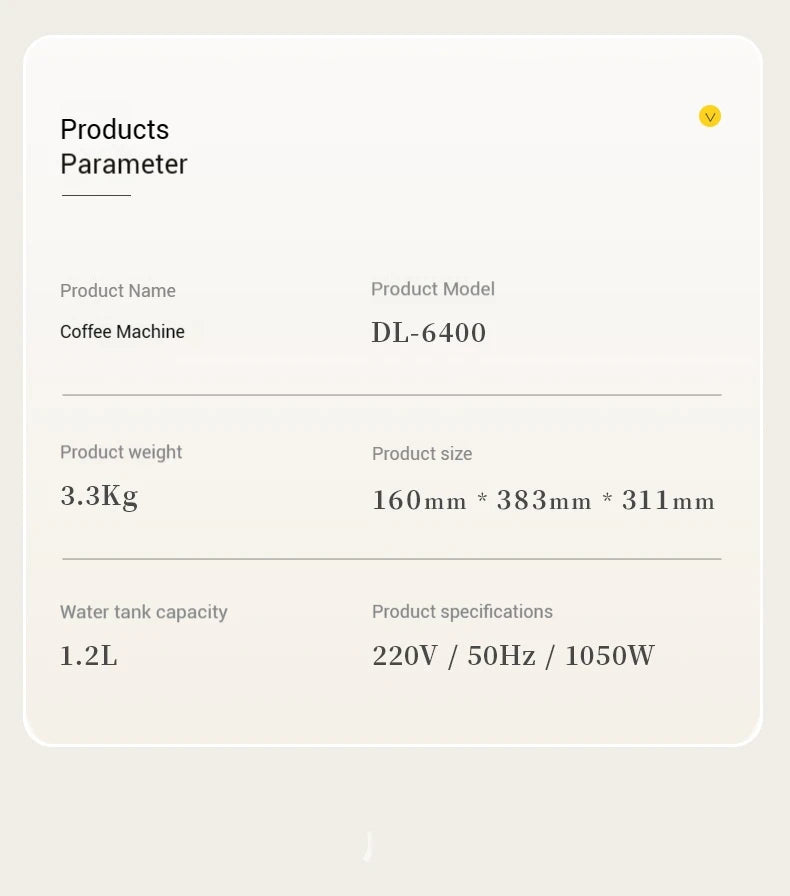
Task: Click the 1.2L capacity value
Action: [x=89, y=656]
